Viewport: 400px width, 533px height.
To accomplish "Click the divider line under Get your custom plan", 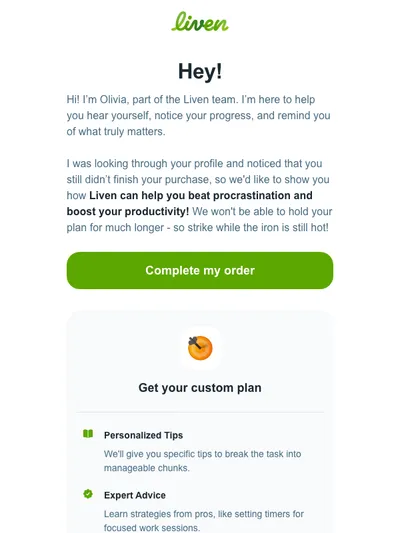I will click(200, 412).
